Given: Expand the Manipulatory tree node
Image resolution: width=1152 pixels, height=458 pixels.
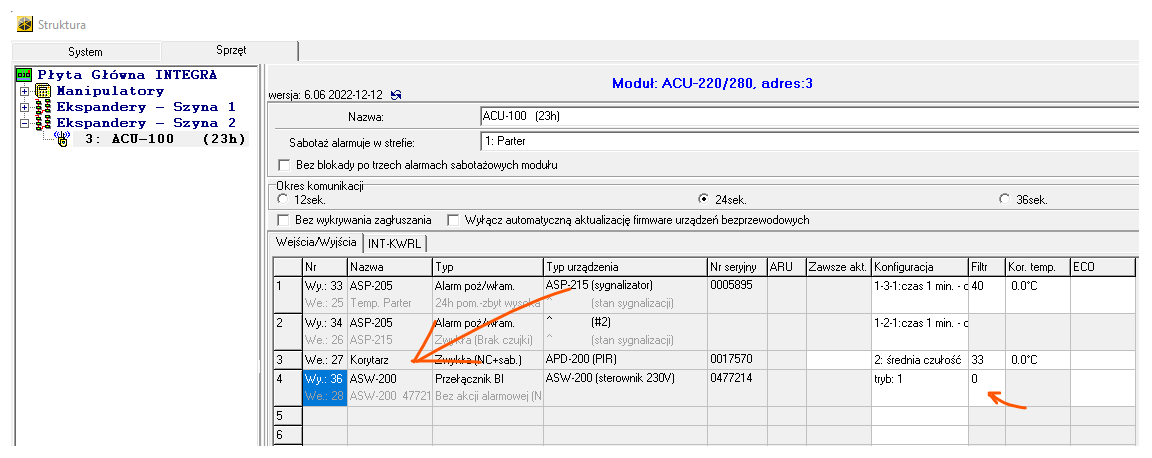Looking at the screenshot, I should tap(24, 91).
